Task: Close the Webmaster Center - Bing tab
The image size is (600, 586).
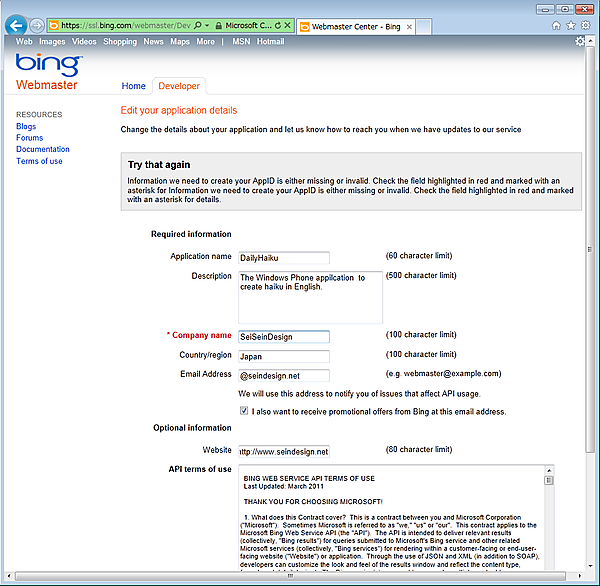Action: point(409,27)
